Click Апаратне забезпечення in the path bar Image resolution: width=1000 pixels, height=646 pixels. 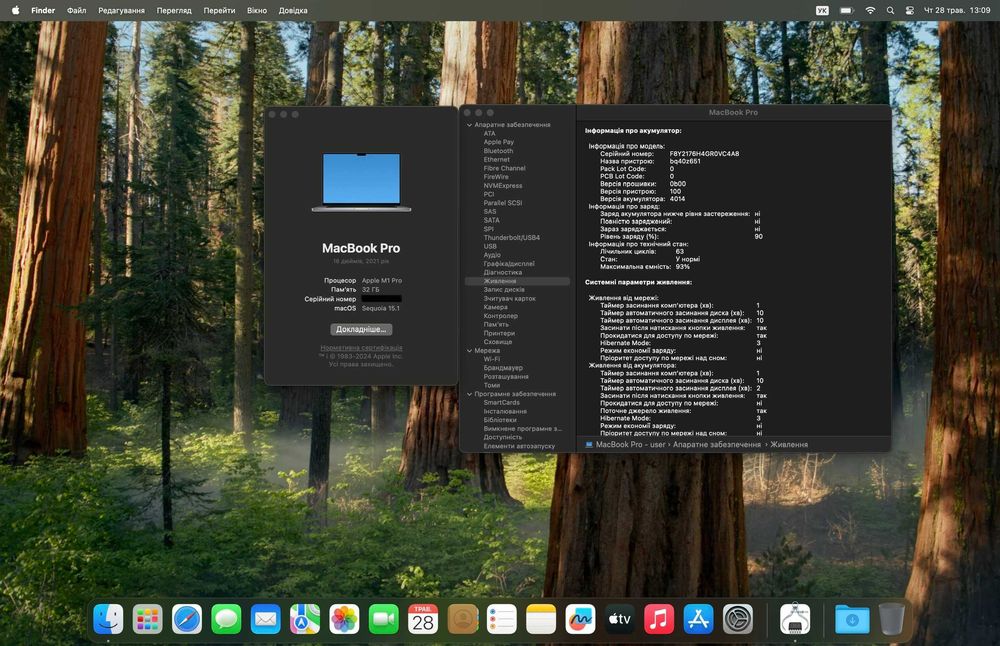coord(717,444)
